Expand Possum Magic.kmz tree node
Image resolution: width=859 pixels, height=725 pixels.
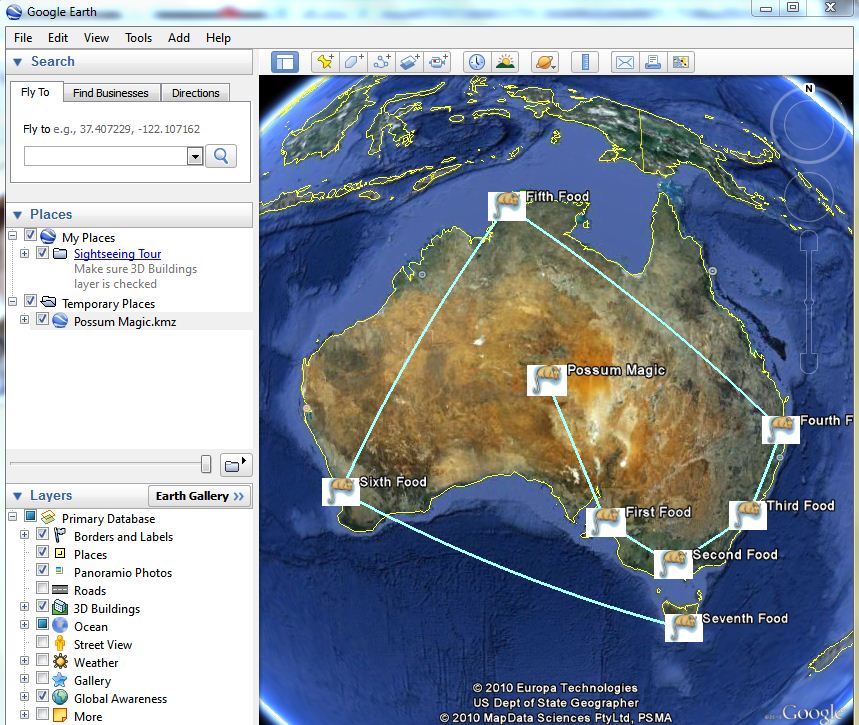click(x=24, y=319)
